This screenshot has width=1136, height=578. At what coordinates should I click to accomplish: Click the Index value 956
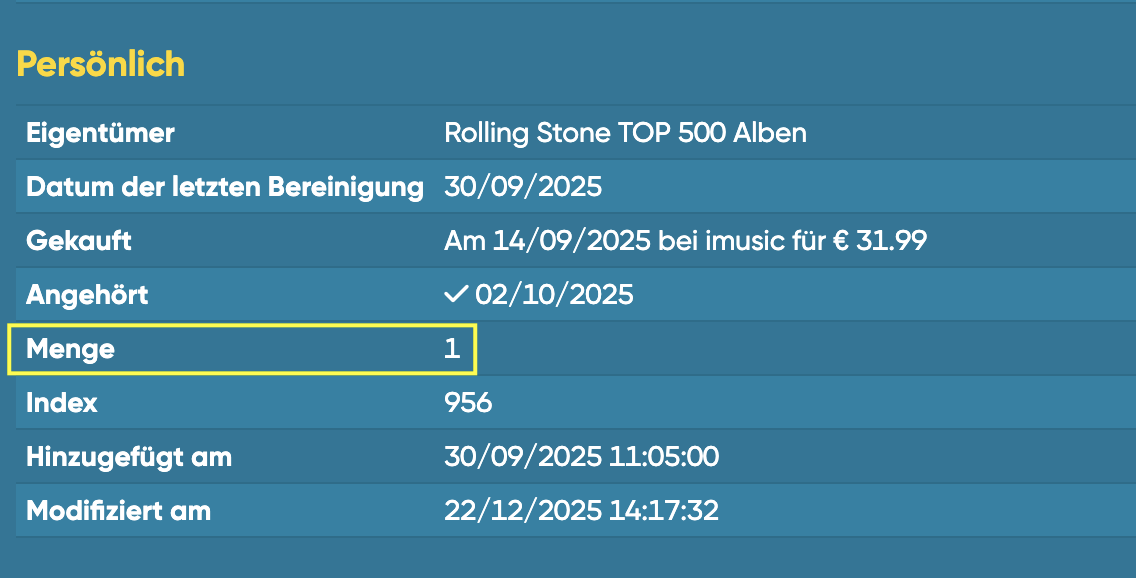(468, 403)
